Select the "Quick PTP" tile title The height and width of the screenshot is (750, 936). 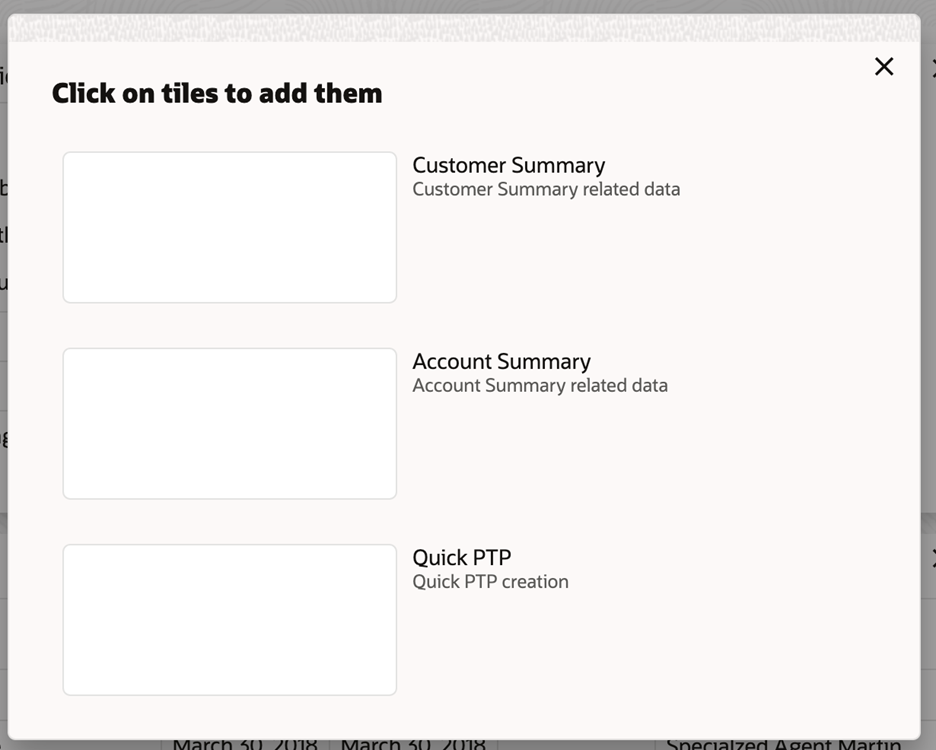pyautogui.click(x=462, y=557)
